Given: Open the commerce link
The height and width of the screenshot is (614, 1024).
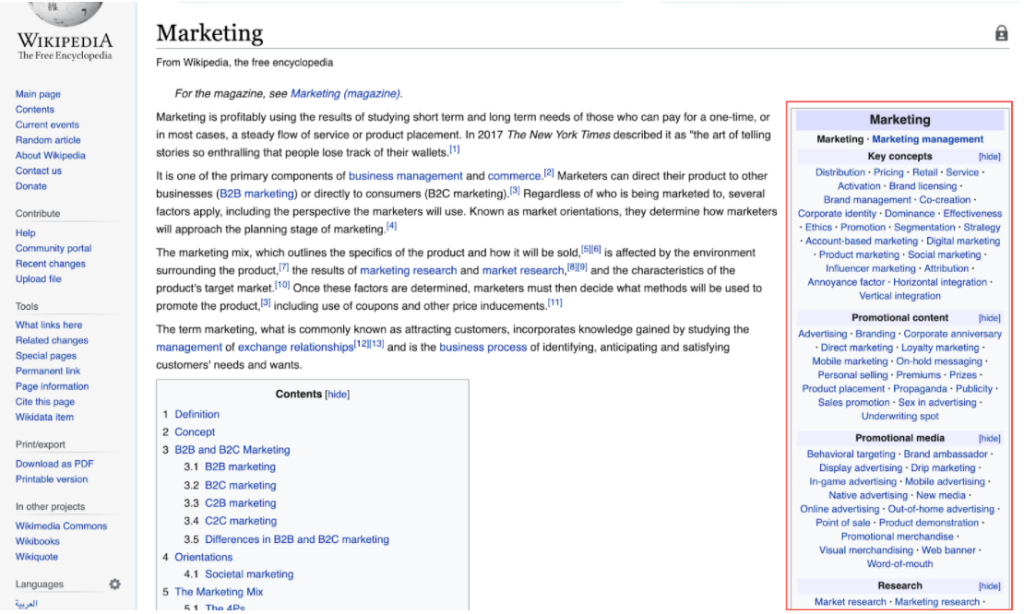Looking at the screenshot, I should 514,176.
